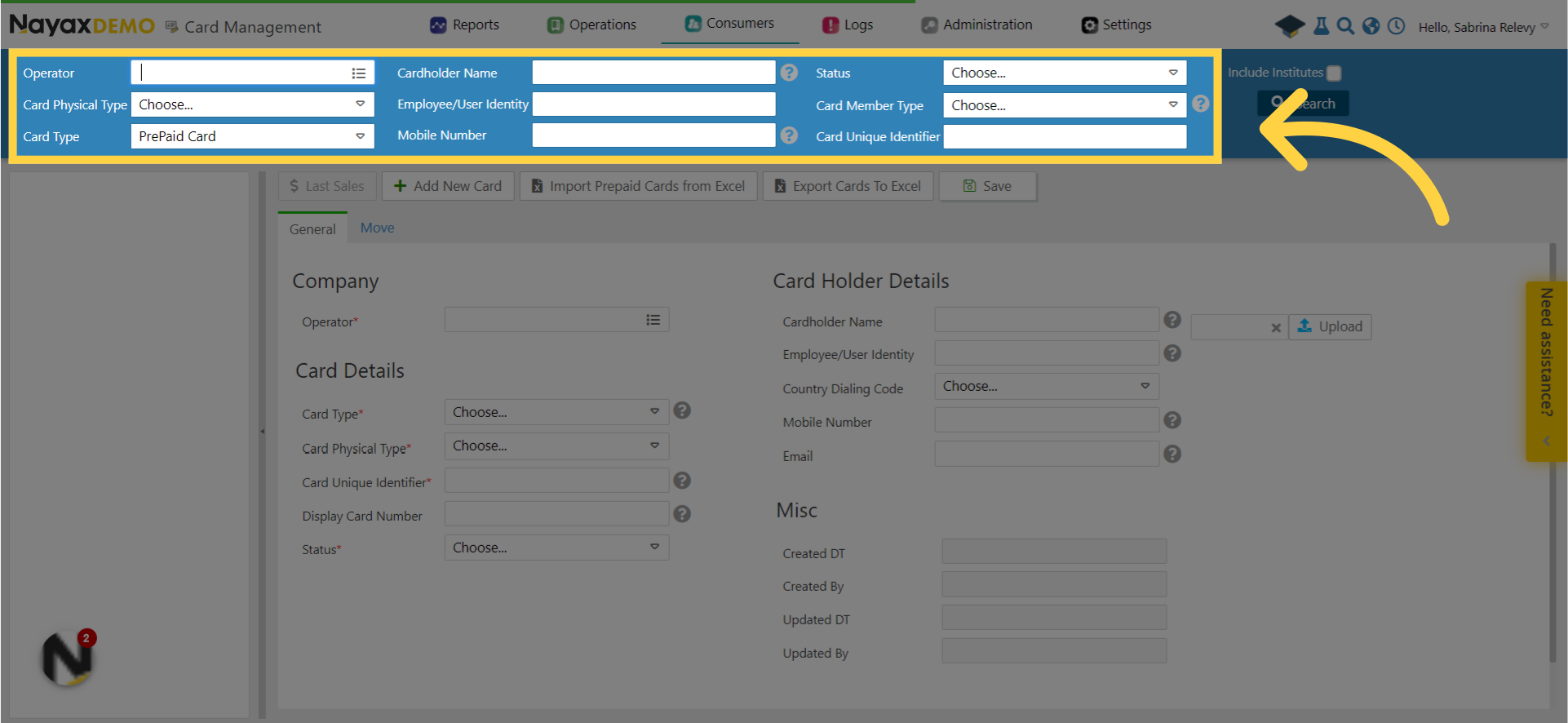The height and width of the screenshot is (723, 1568).
Task: Click the clock history icon in header
Action: point(1397,26)
